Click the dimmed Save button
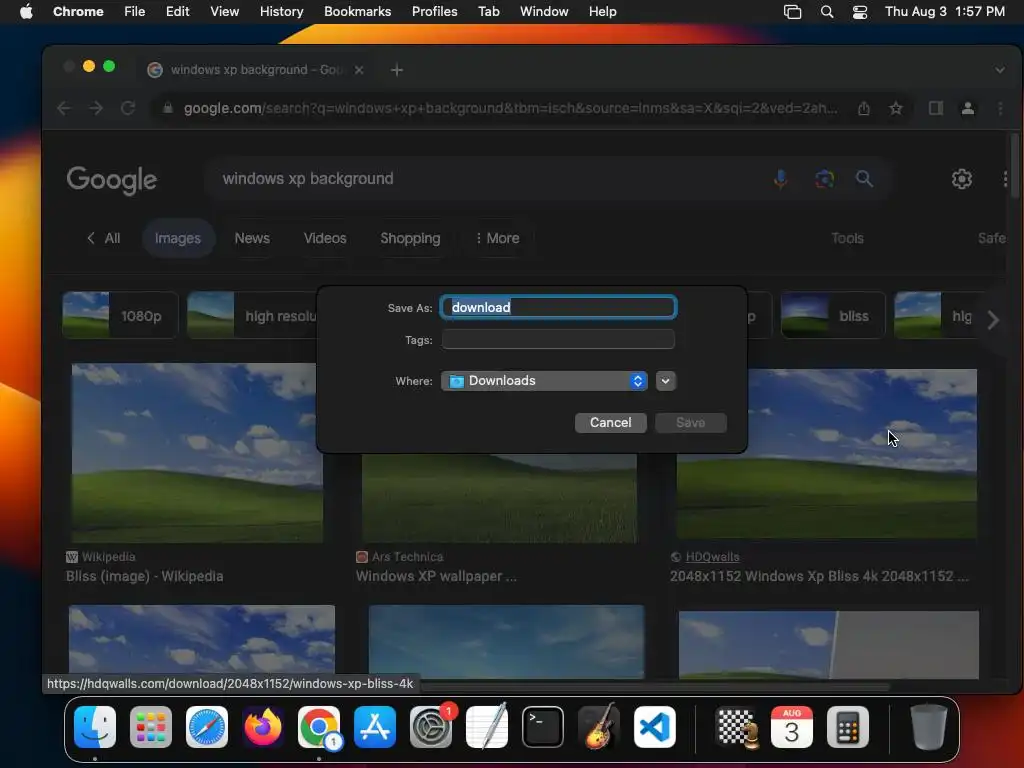Viewport: 1024px width, 768px height. click(x=691, y=423)
